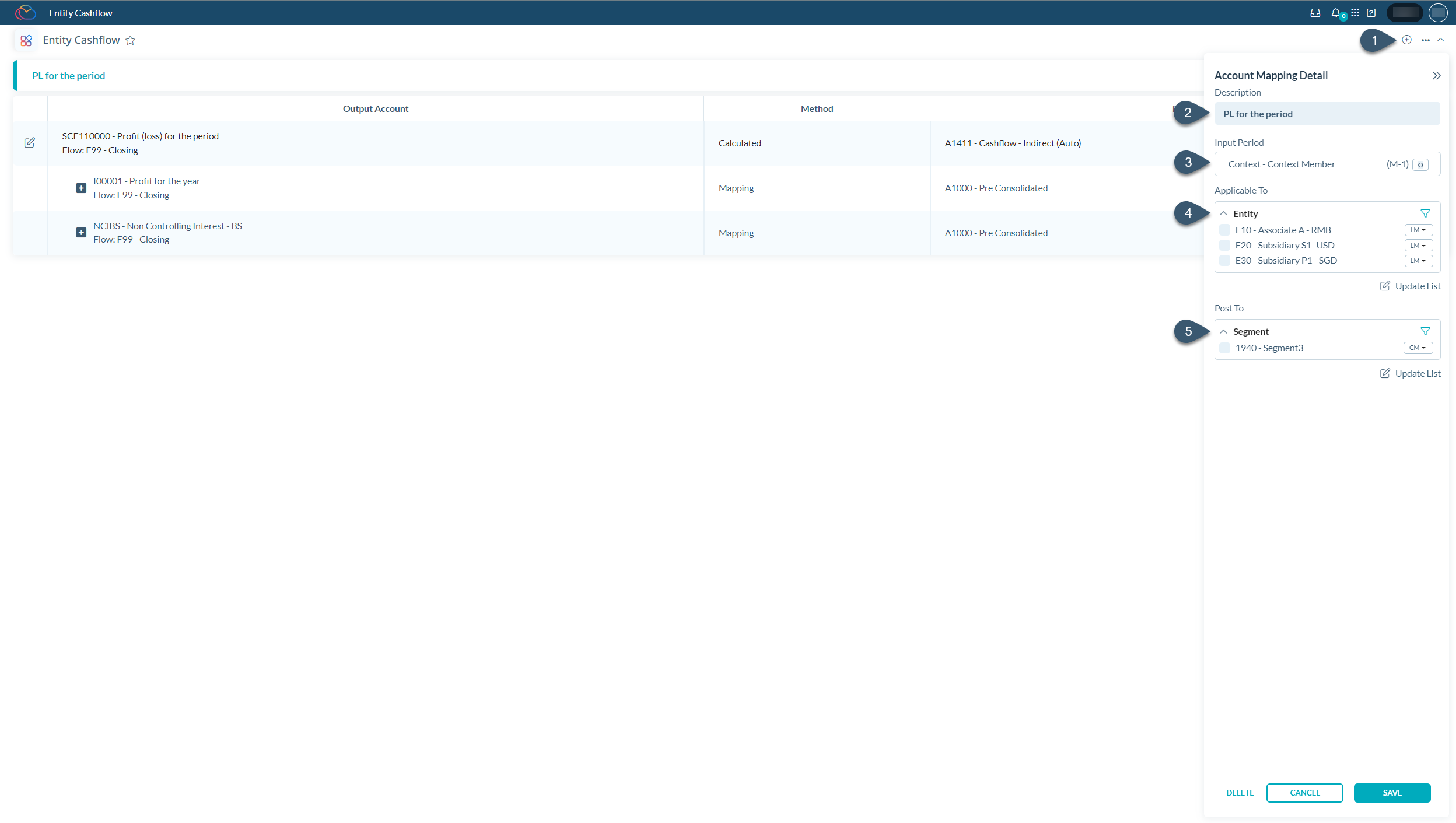The width and height of the screenshot is (1456, 823).
Task: Check 1940 - Segment3 under Post To
Action: pos(1226,348)
